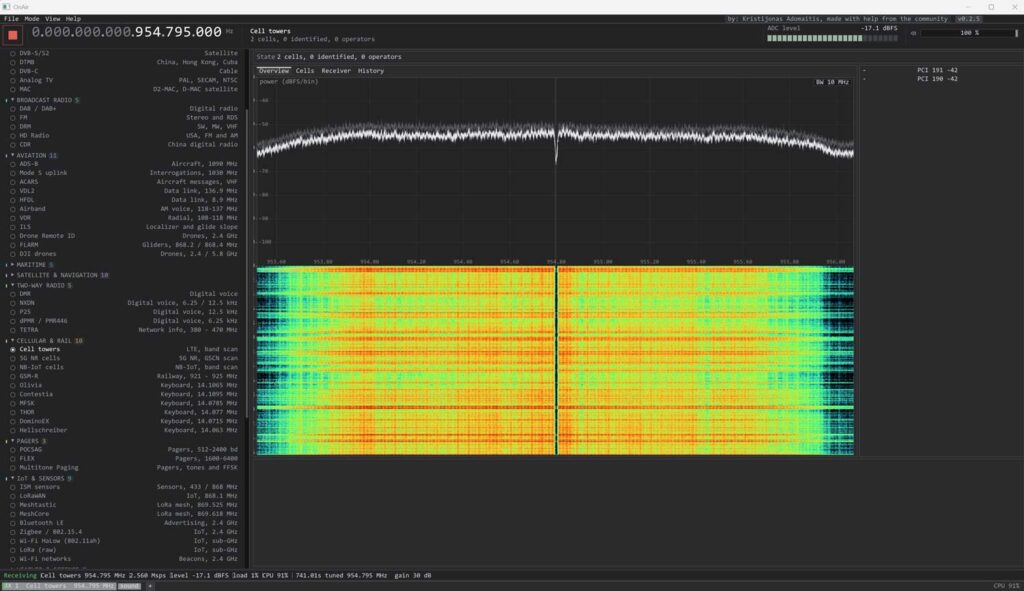The image size is (1024, 591).
Task: Select the Overview tab
Action: point(273,71)
